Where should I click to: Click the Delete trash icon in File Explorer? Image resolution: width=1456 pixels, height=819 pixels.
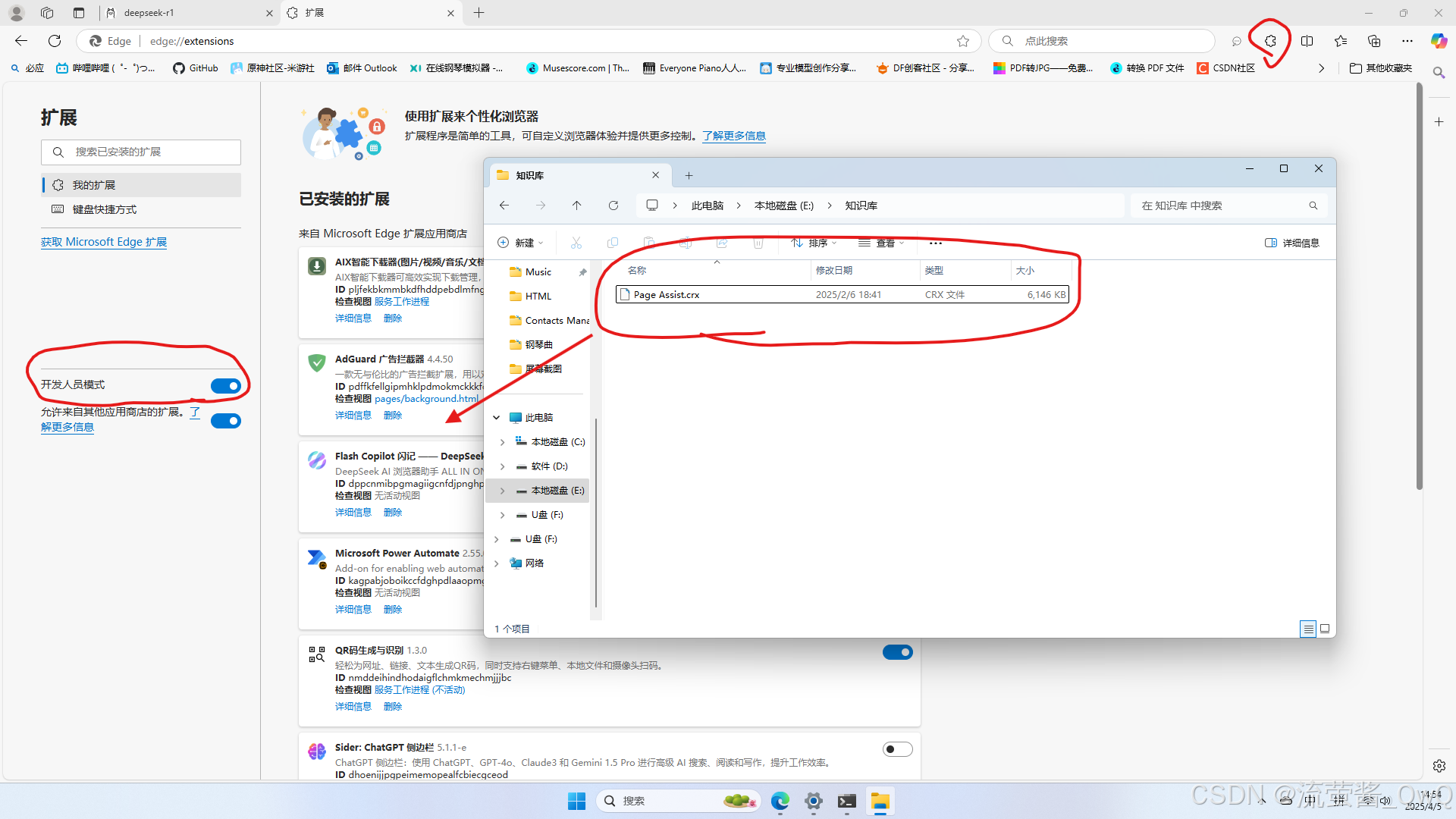click(758, 243)
